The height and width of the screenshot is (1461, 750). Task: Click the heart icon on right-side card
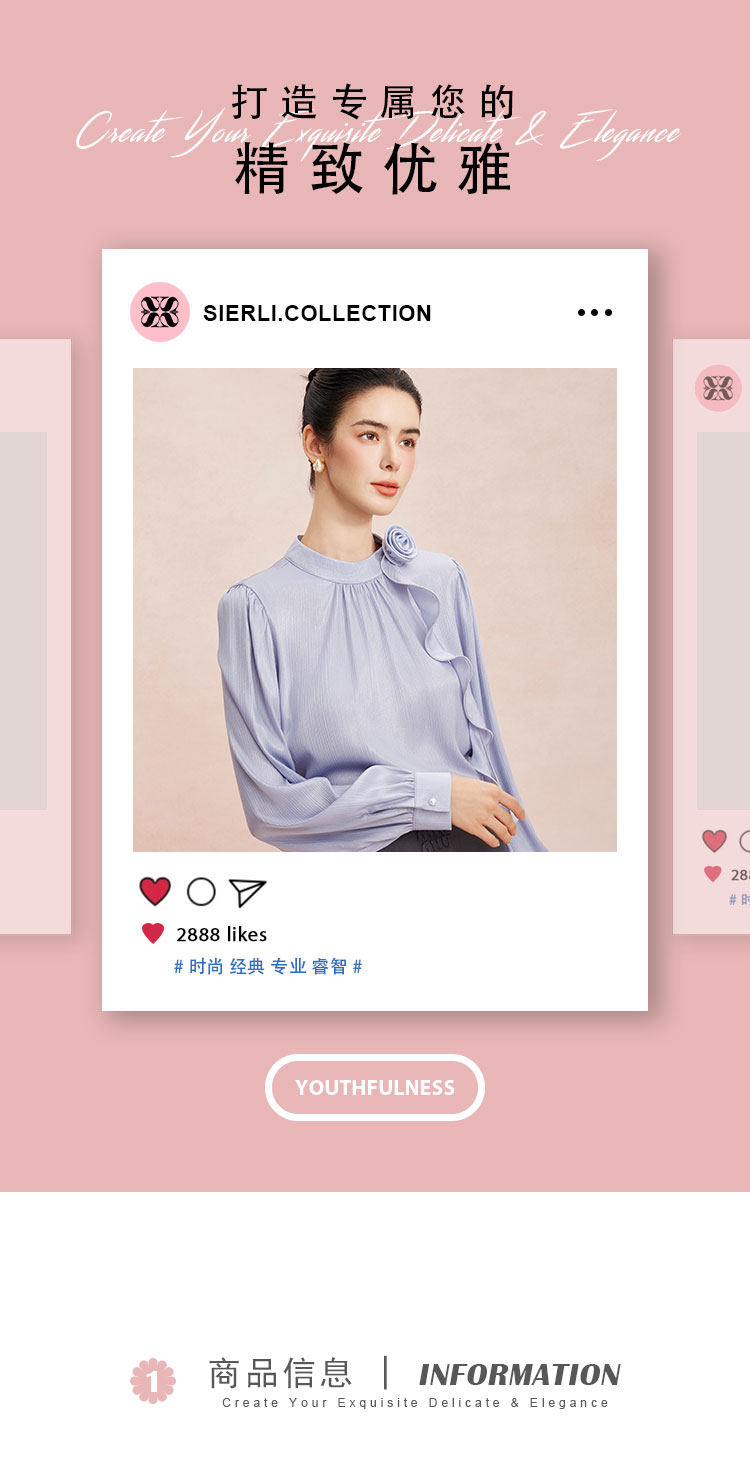click(714, 841)
